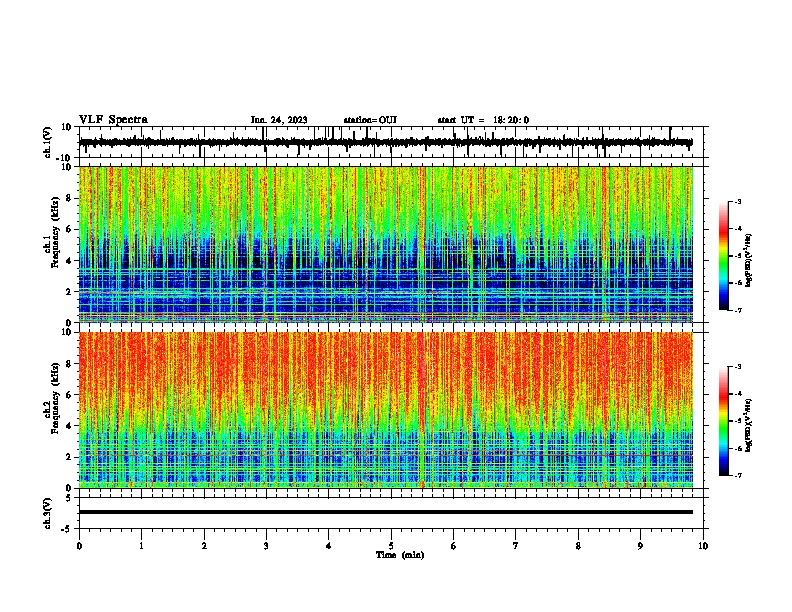
Task: Click the start time value '18:20:0'
Action: (511, 120)
